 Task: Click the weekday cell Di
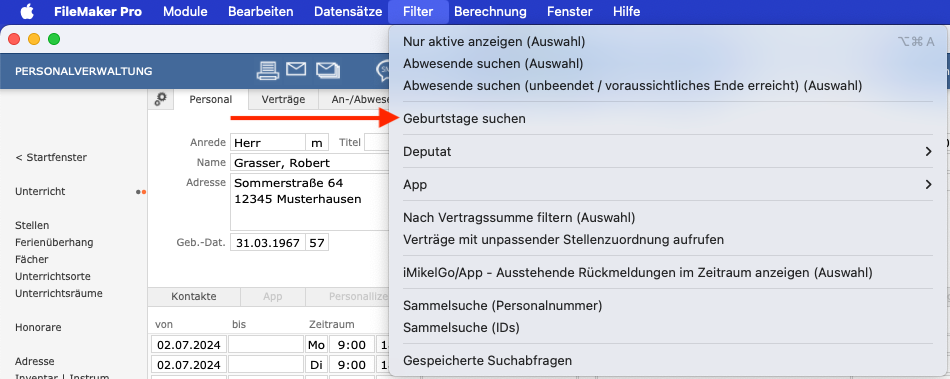316,365
